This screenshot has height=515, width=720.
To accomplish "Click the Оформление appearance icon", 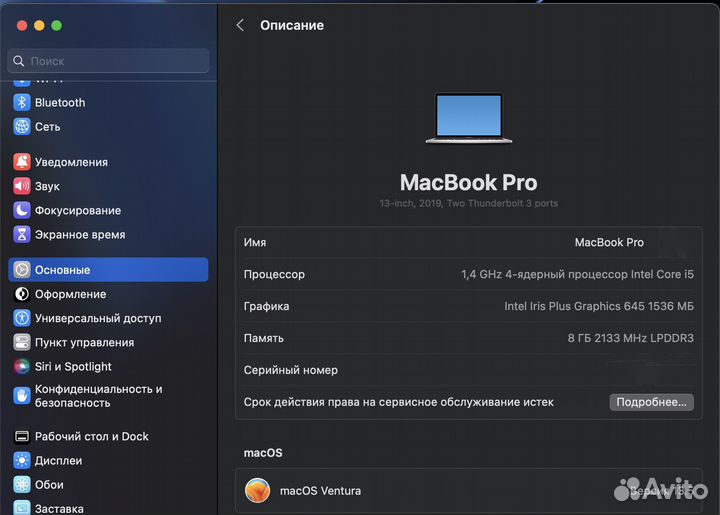I will click(x=22, y=294).
